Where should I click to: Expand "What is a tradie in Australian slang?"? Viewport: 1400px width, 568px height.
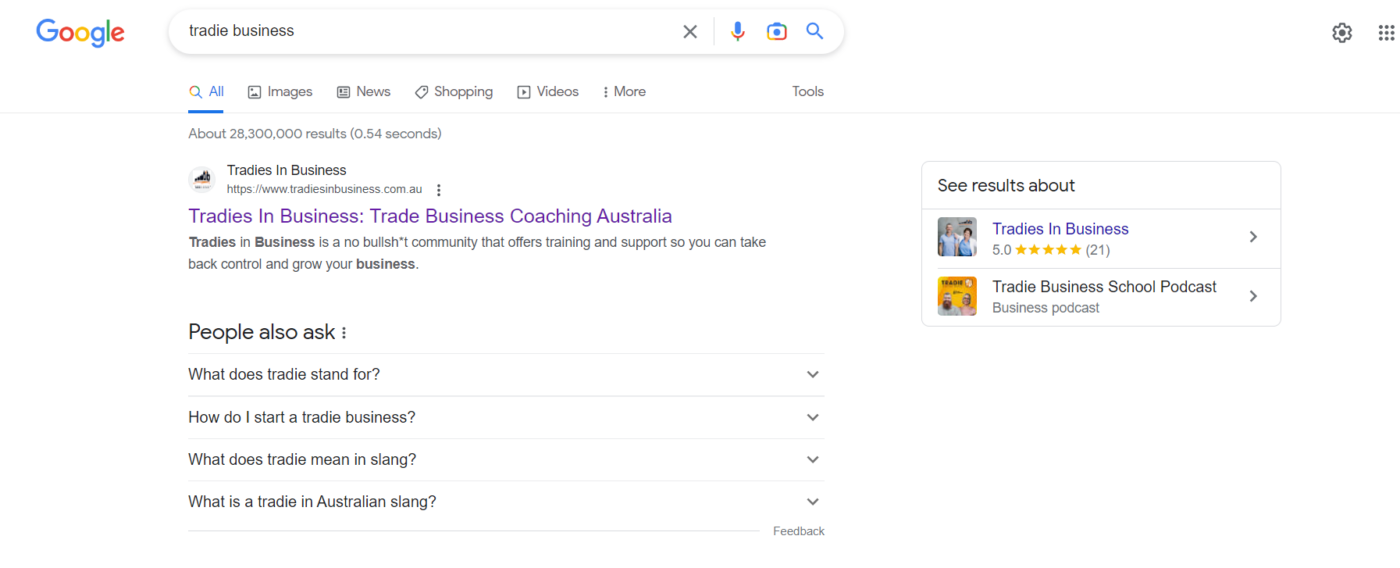click(812, 502)
